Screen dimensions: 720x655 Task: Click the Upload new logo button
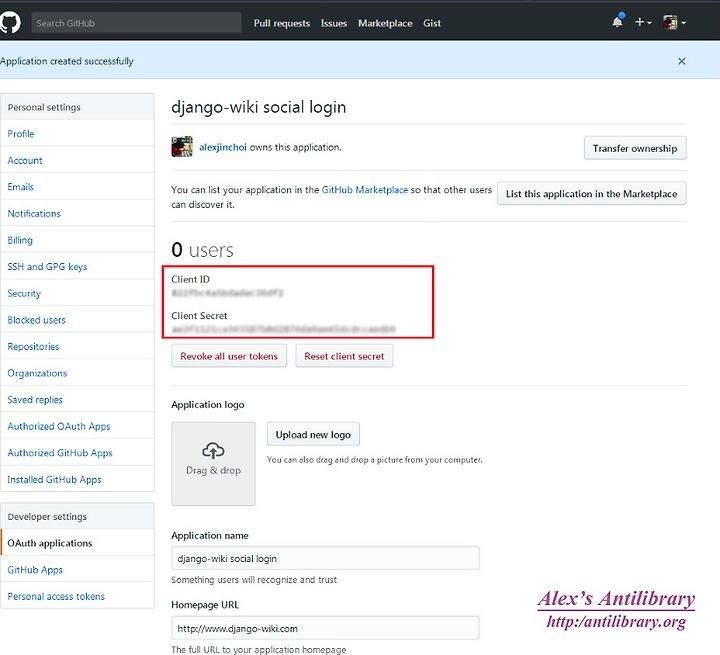pyautogui.click(x=313, y=435)
